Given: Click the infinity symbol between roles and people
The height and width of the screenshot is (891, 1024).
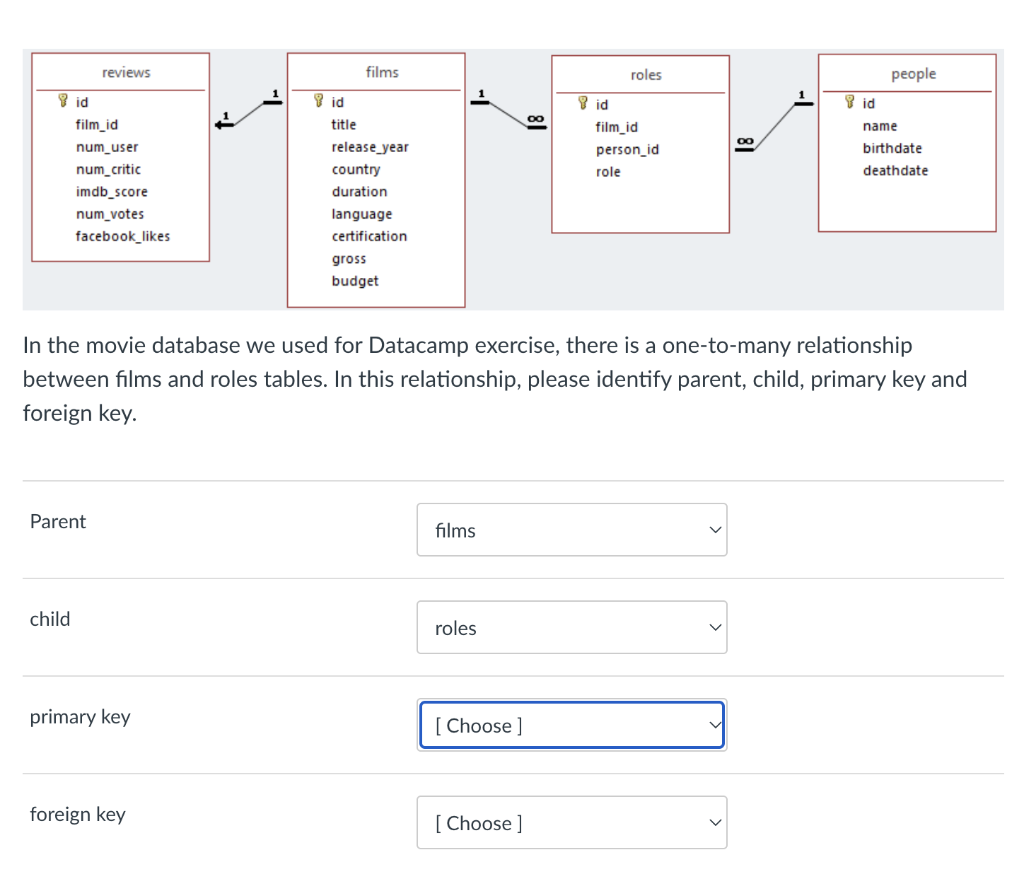Looking at the screenshot, I should click(745, 140).
